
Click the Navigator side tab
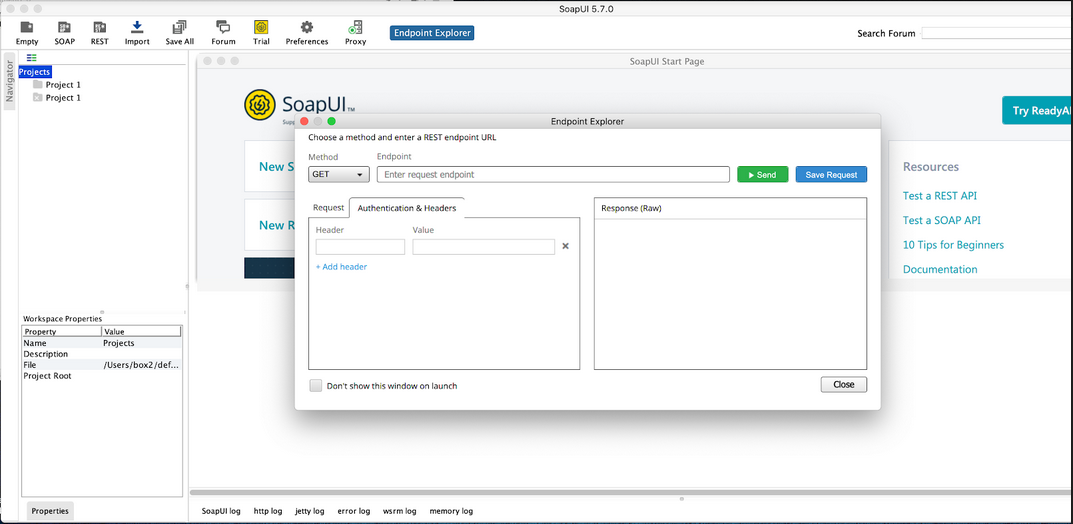10,81
